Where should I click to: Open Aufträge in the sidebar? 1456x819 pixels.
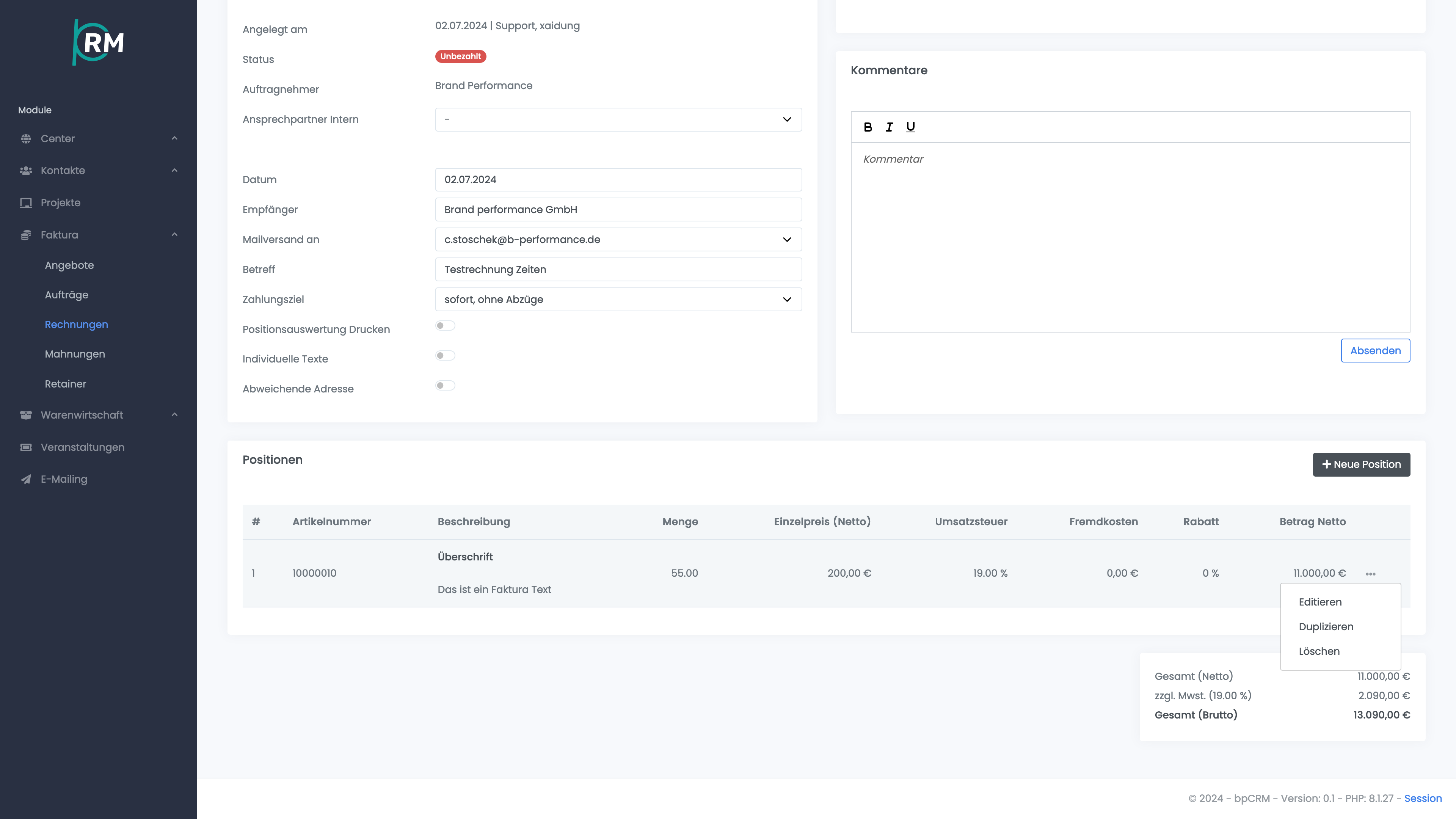(x=67, y=295)
